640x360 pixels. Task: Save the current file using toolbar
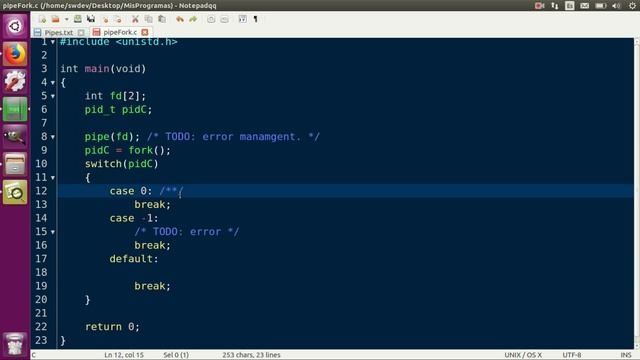pos(78,19)
